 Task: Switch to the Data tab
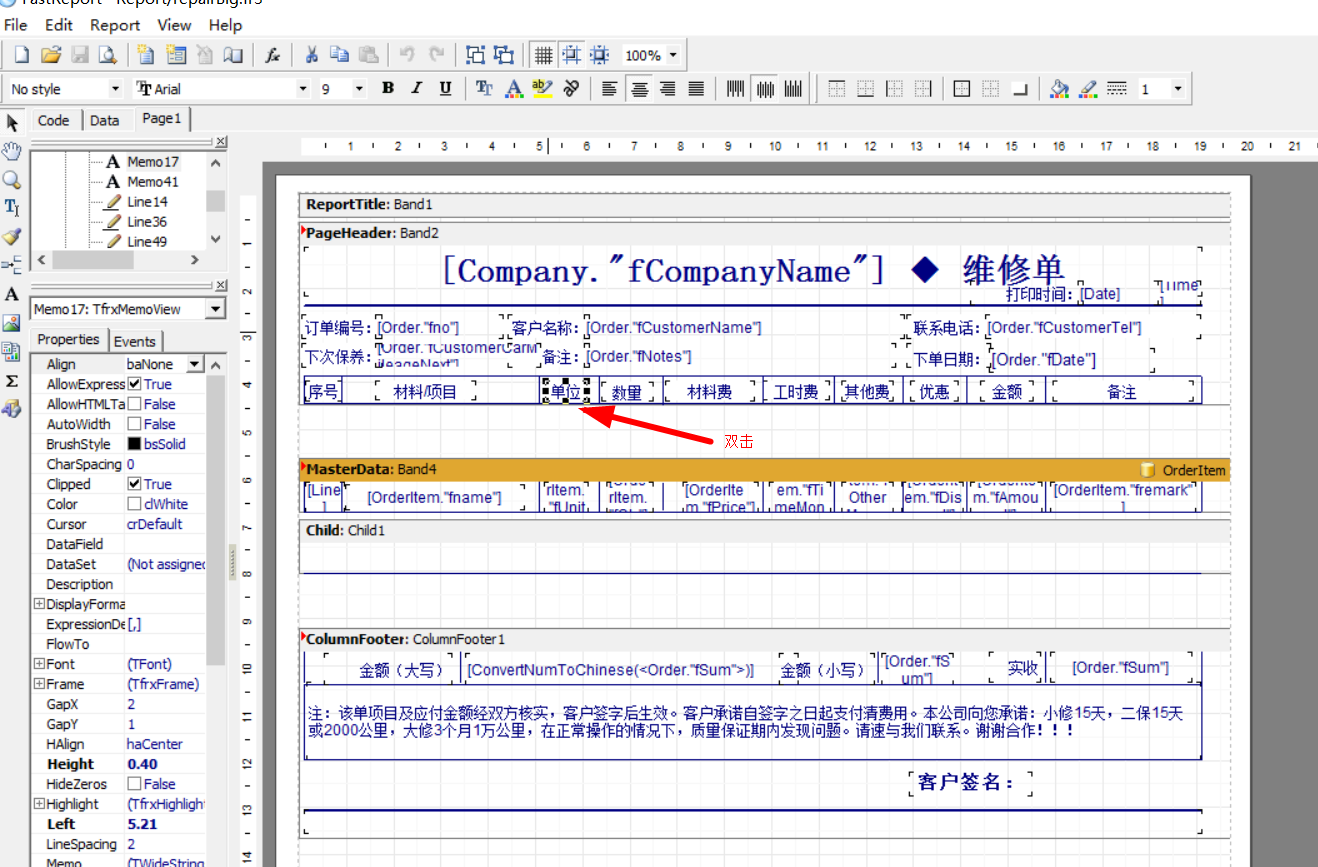[x=105, y=120]
